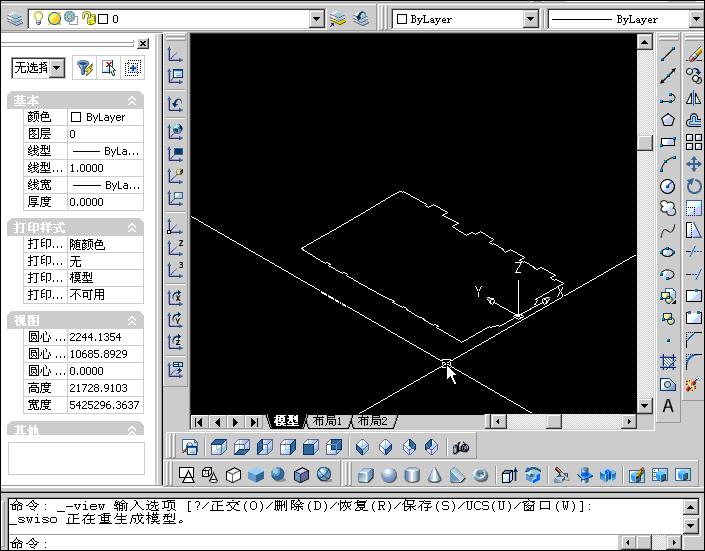Select the Explode modify tool
Screen dimensions: 705x551
pyautogui.click(x=693, y=384)
